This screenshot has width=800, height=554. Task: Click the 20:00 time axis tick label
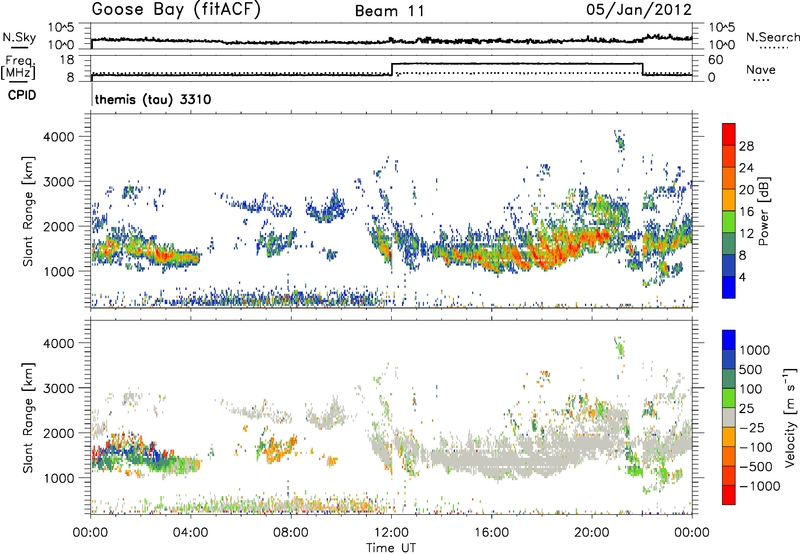pos(592,533)
